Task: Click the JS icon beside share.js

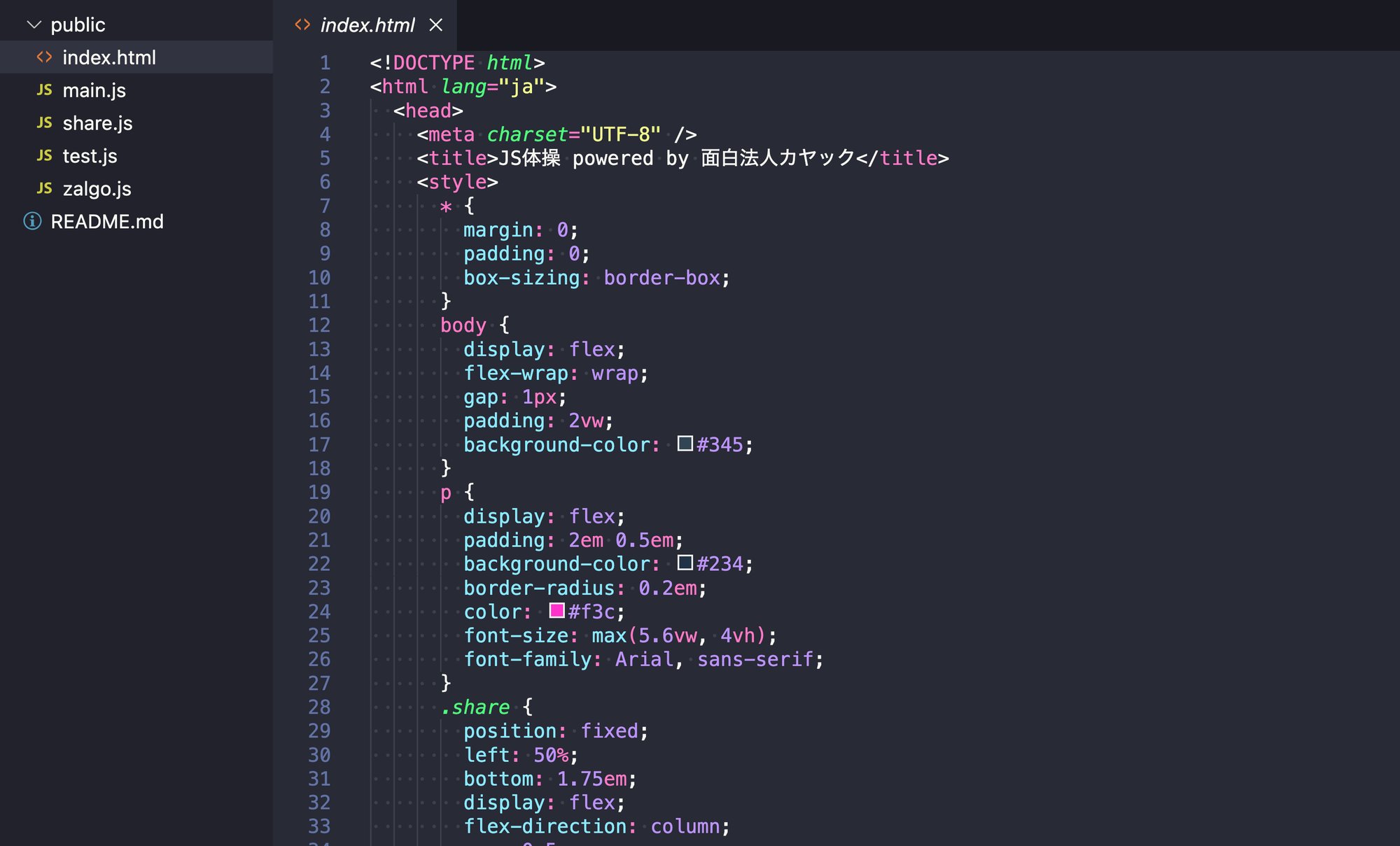Action: click(44, 123)
